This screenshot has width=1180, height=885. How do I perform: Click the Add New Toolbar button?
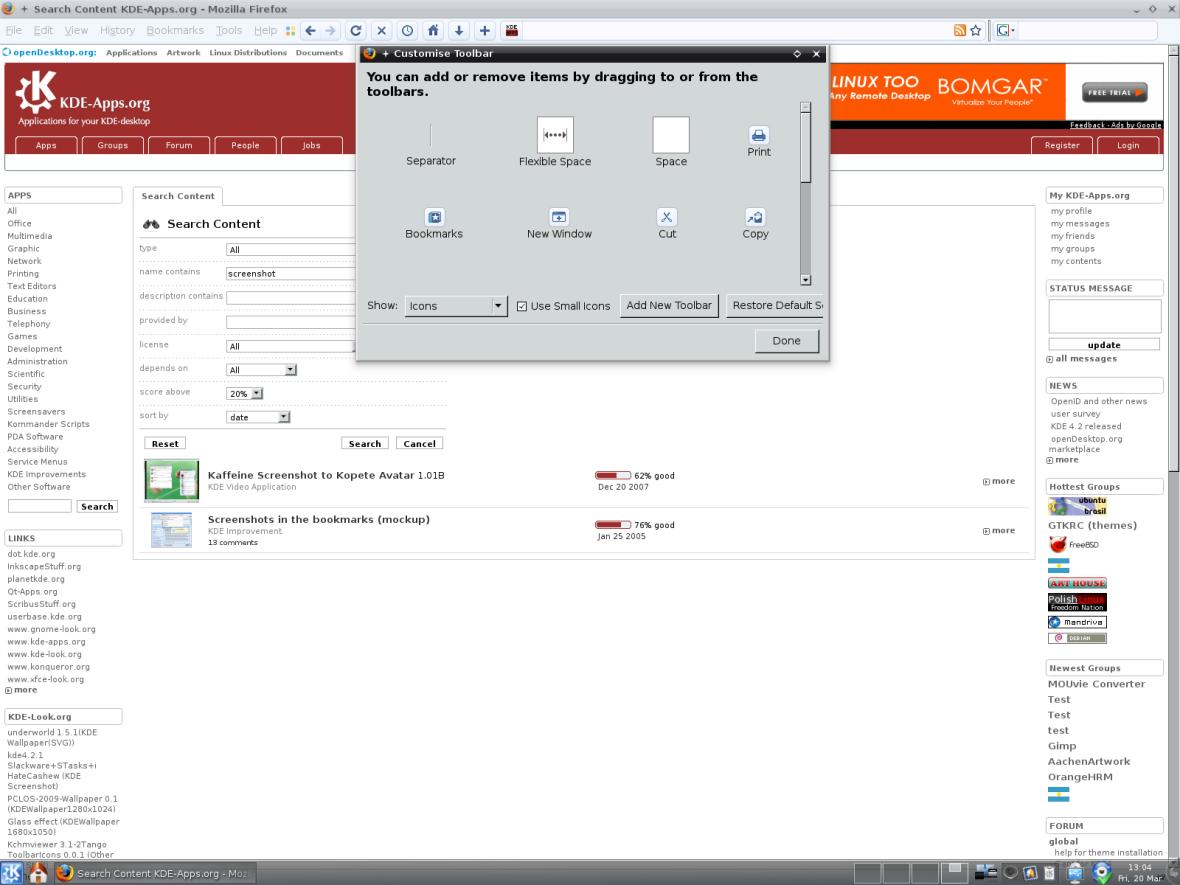coord(669,305)
